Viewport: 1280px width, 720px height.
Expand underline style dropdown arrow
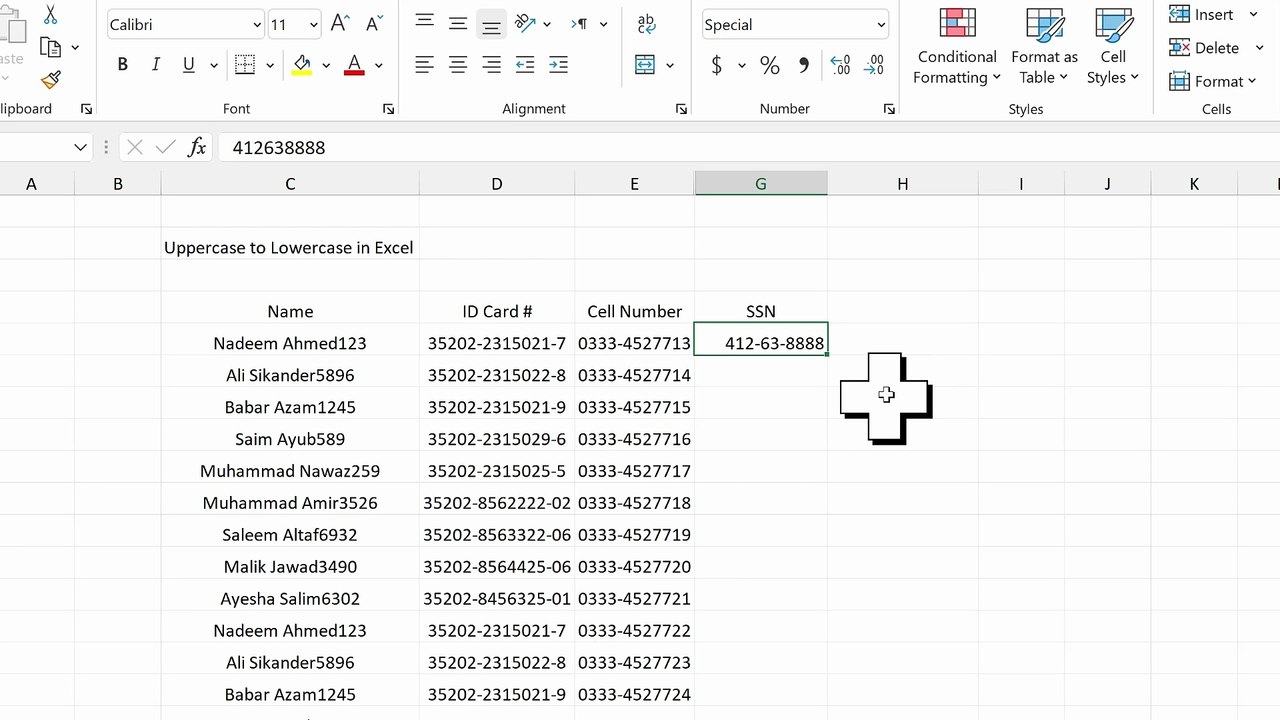point(213,66)
